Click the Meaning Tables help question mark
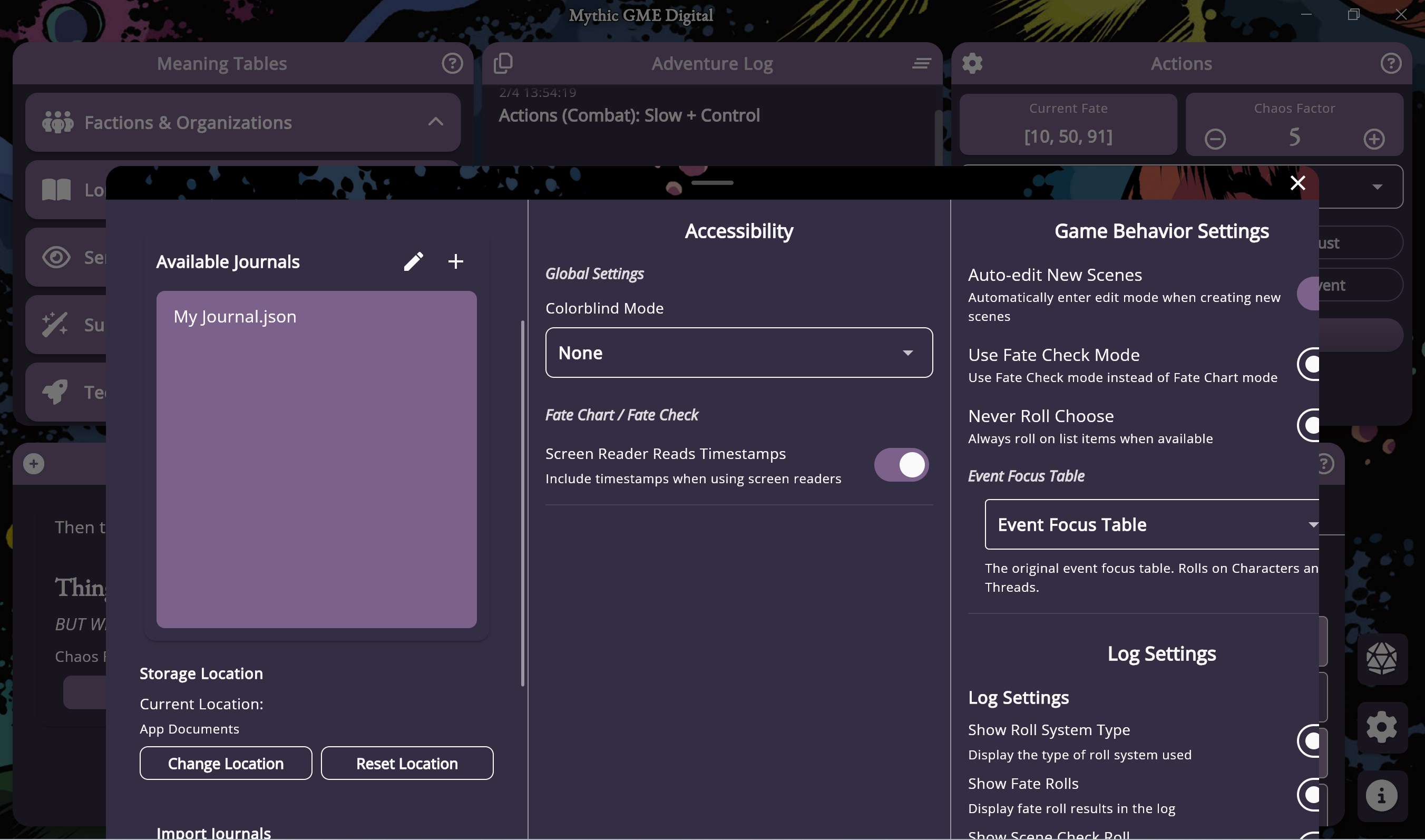 452,63
